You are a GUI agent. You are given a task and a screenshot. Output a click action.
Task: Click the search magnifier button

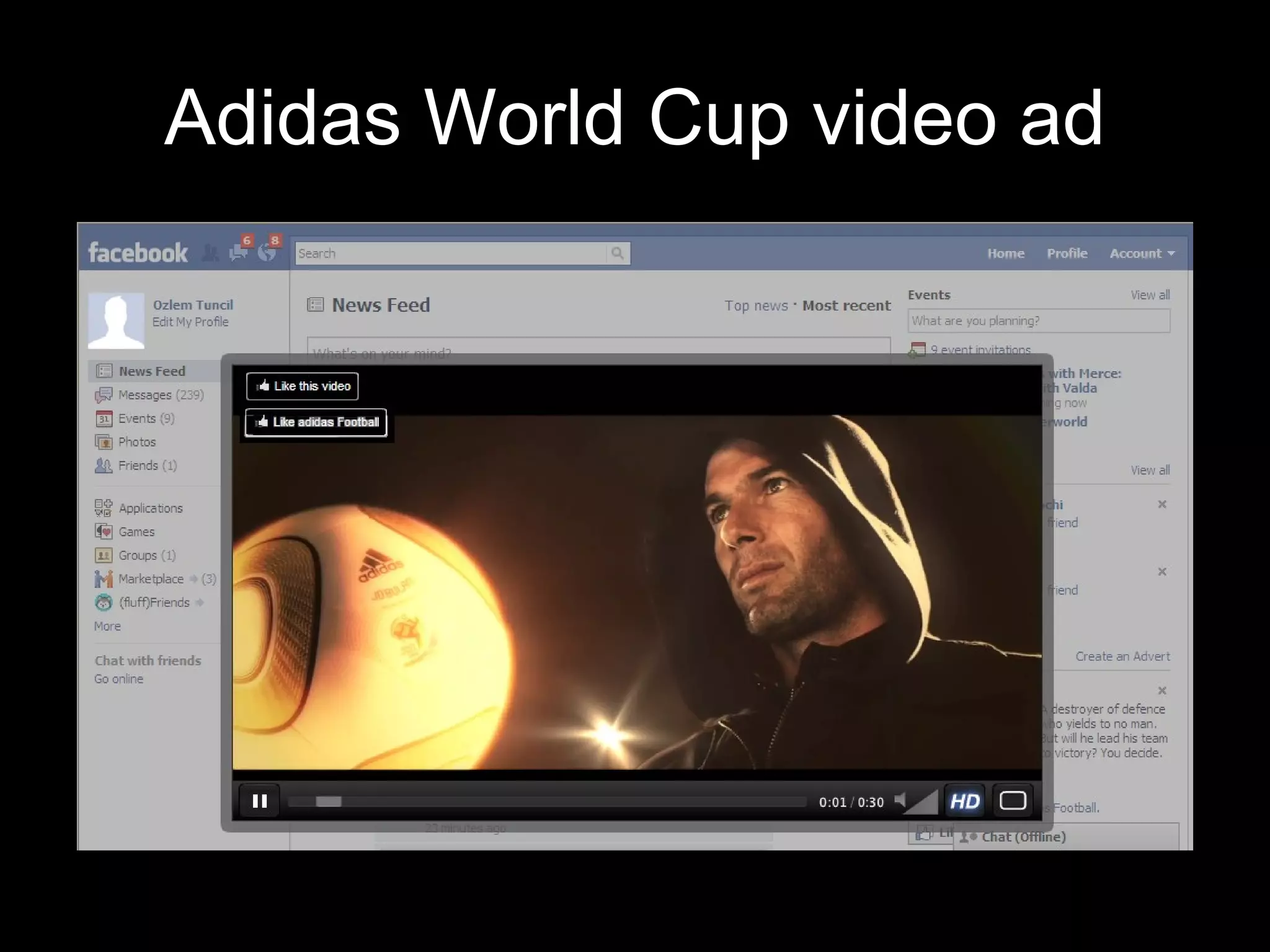coord(618,253)
